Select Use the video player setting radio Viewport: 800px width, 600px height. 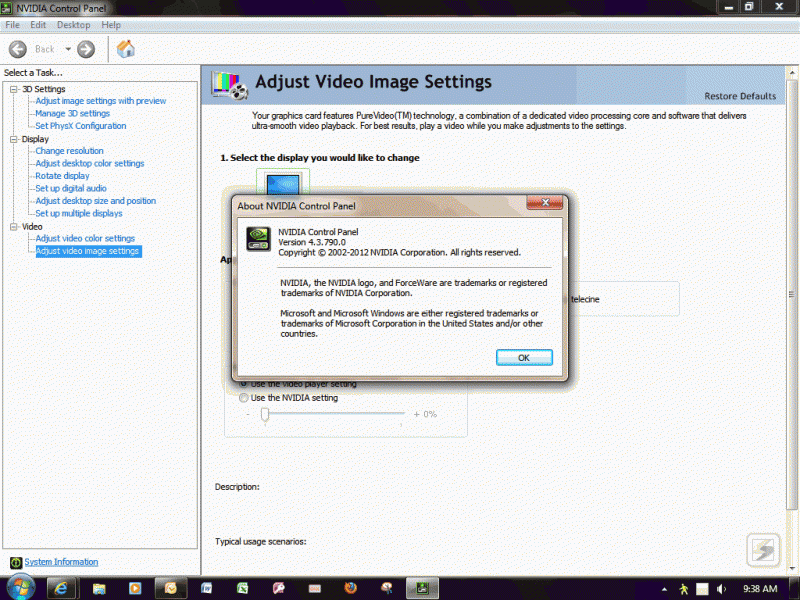pyautogui.click(x=244, y=384)
